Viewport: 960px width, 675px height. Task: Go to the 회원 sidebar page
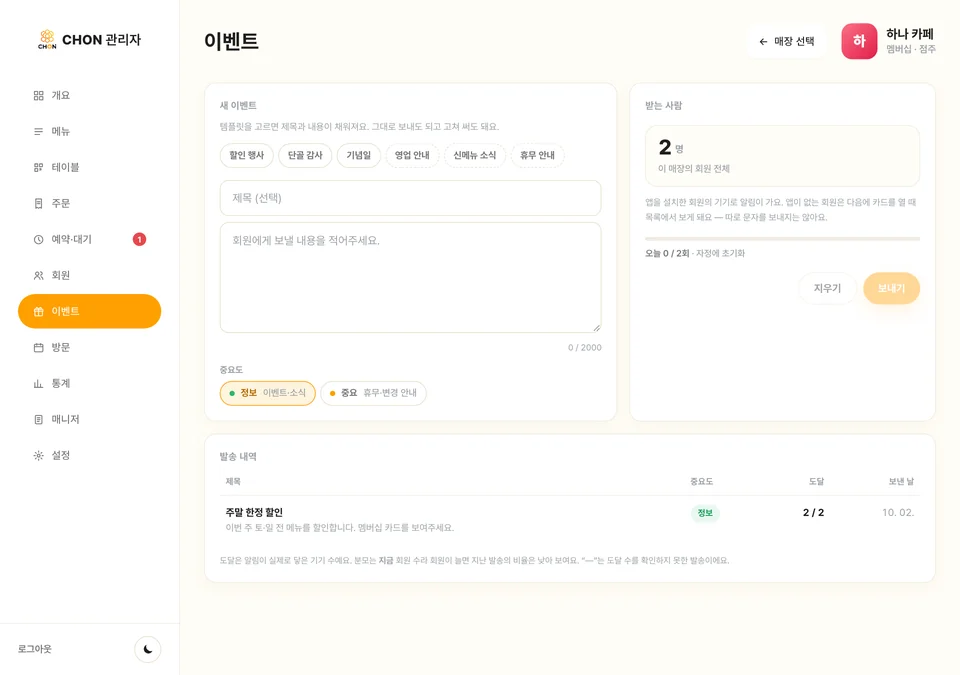click(x=89, y=276)
